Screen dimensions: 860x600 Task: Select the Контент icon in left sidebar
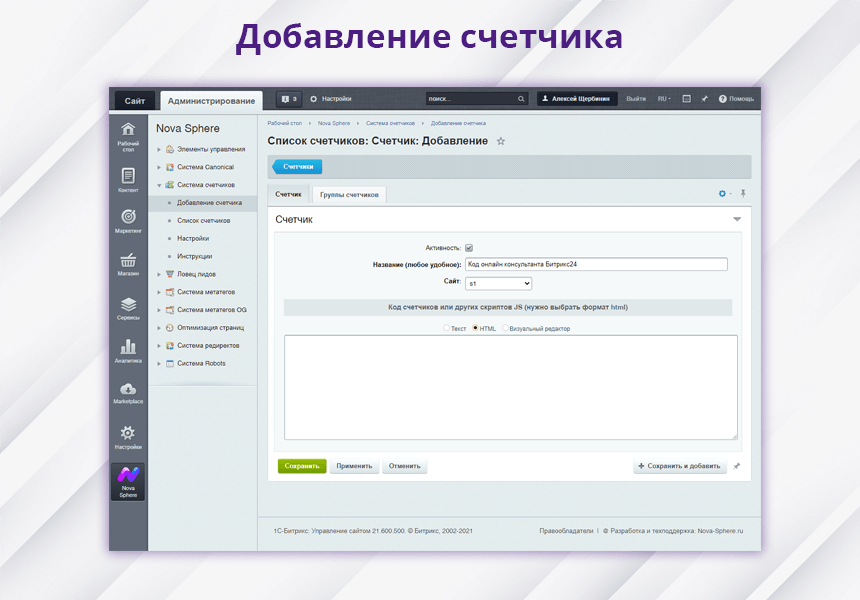tap(127, 176)
